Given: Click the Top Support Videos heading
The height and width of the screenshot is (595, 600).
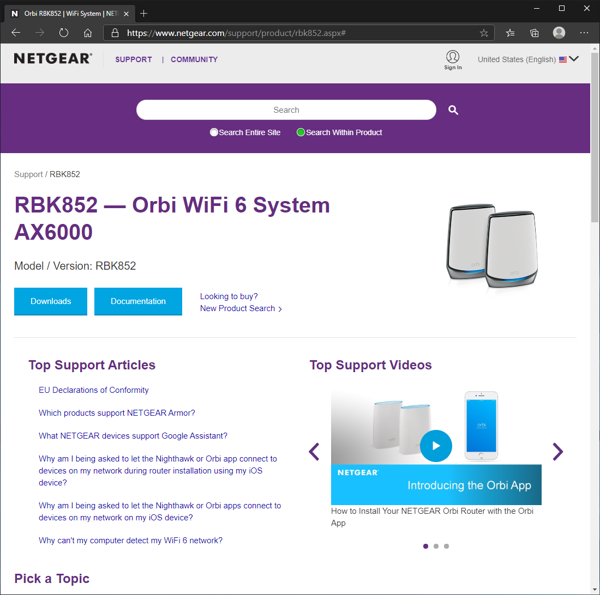Looking at the screenshot, I should 370,365.
